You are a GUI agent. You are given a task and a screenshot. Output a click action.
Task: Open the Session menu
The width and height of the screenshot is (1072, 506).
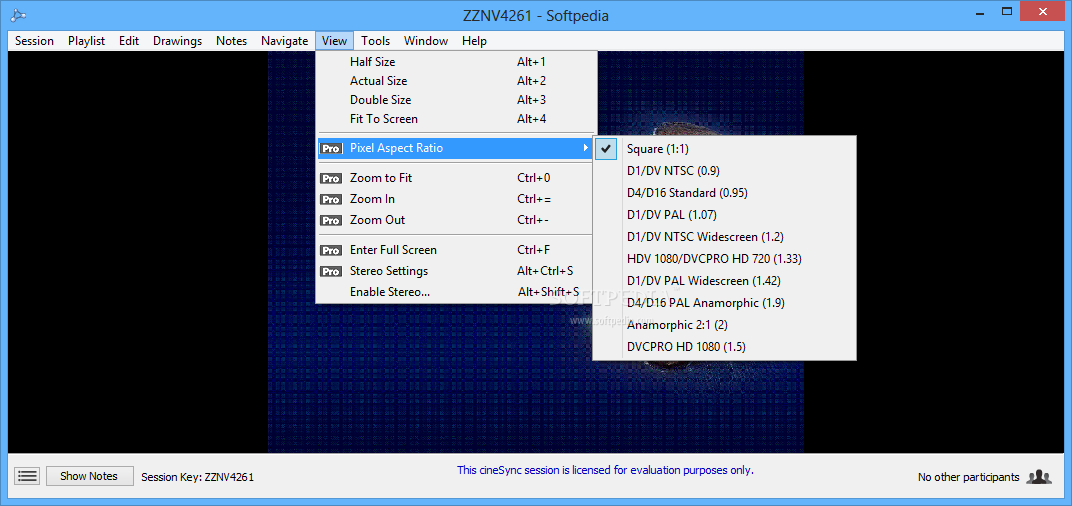pos(34,41)
